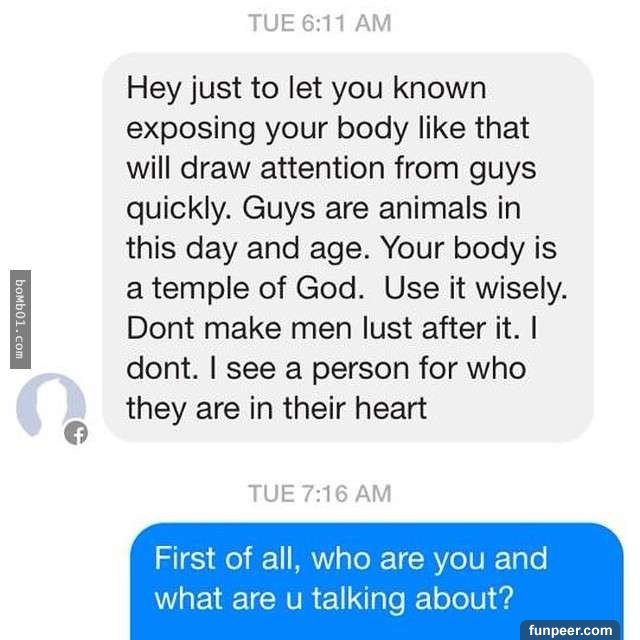
Task: Click the reply text "First of all, who are you and"
Action: coord(351,558)
